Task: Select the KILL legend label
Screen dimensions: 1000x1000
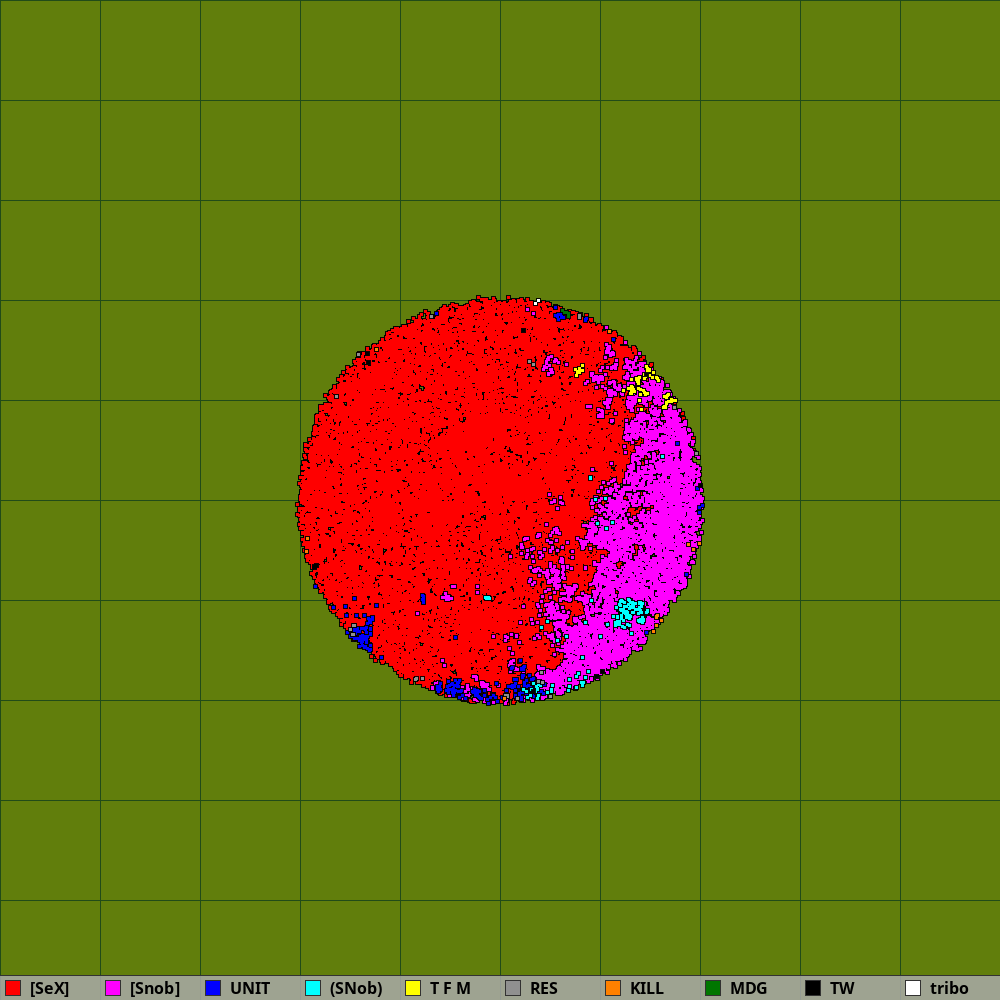Action: 647,989
